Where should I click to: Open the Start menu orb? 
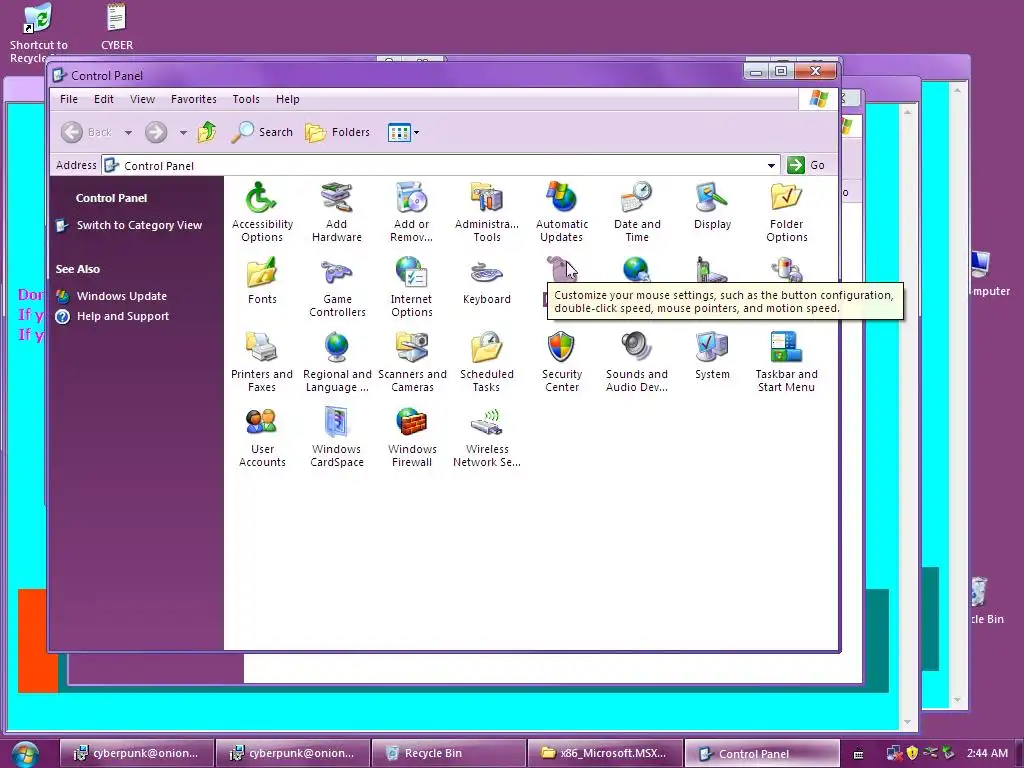click(x=24, y=754)
